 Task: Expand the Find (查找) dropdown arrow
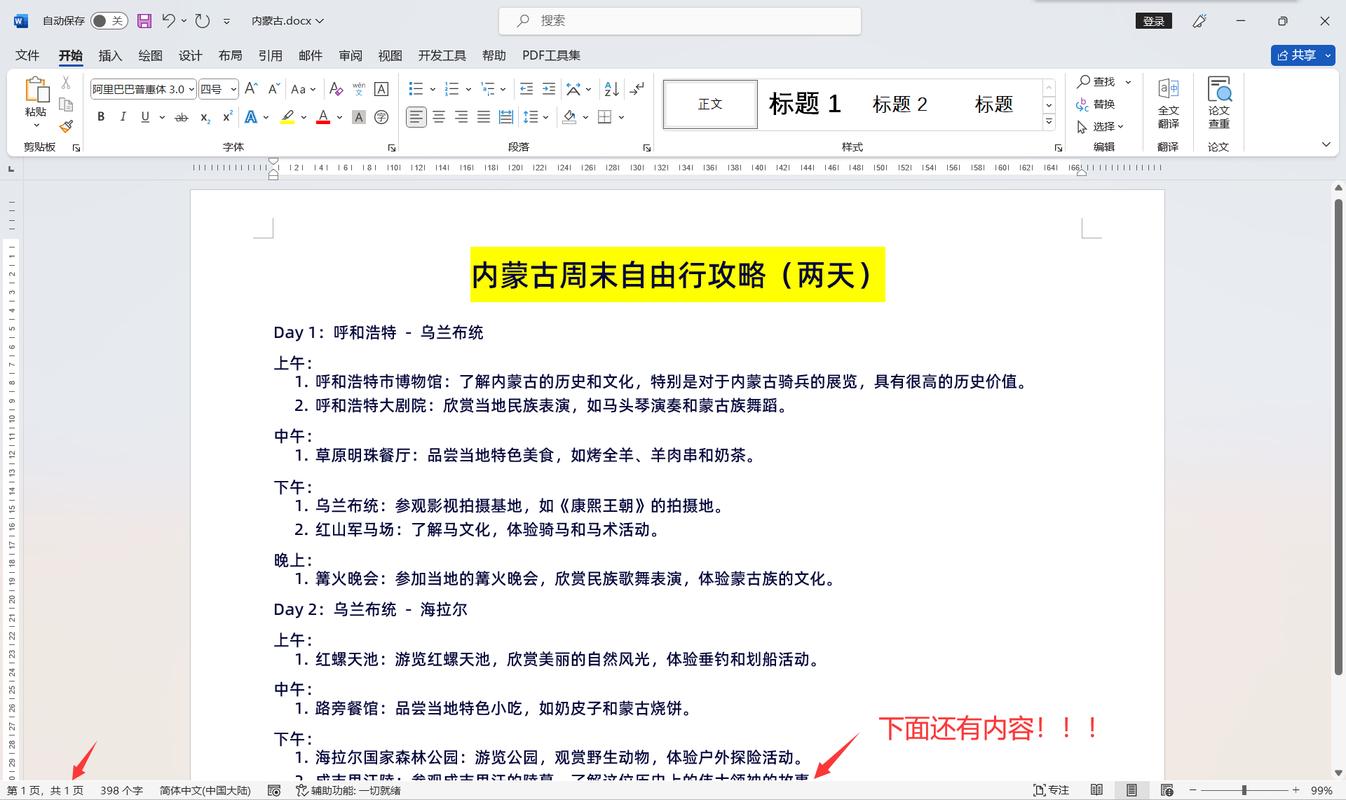1128,82
